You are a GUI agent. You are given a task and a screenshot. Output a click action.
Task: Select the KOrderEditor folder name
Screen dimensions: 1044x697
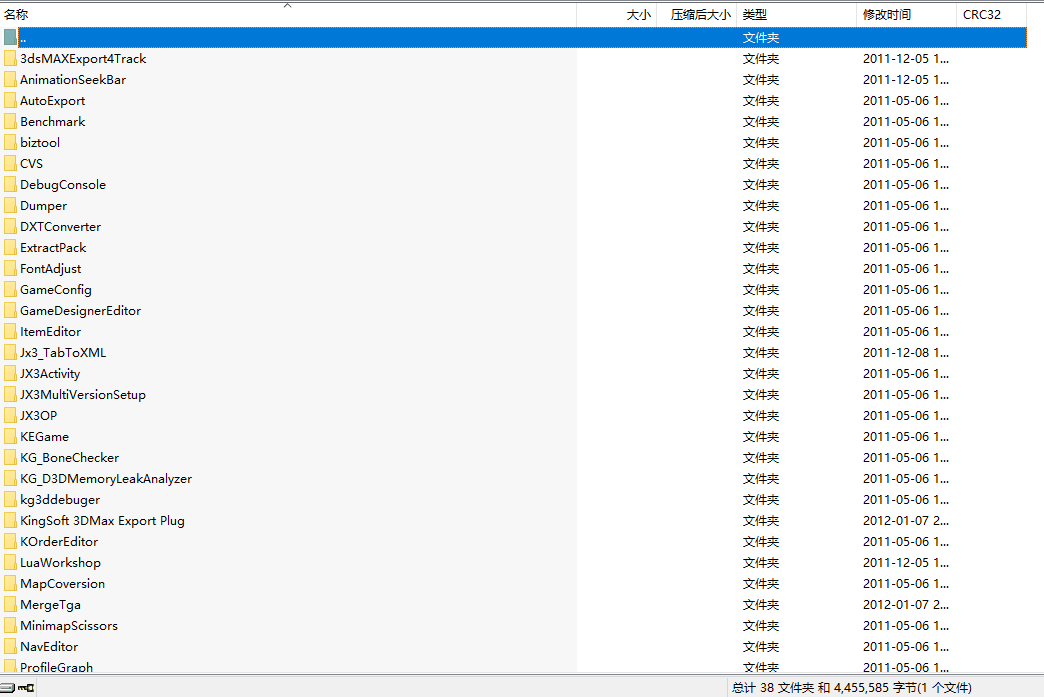(59, 542)
